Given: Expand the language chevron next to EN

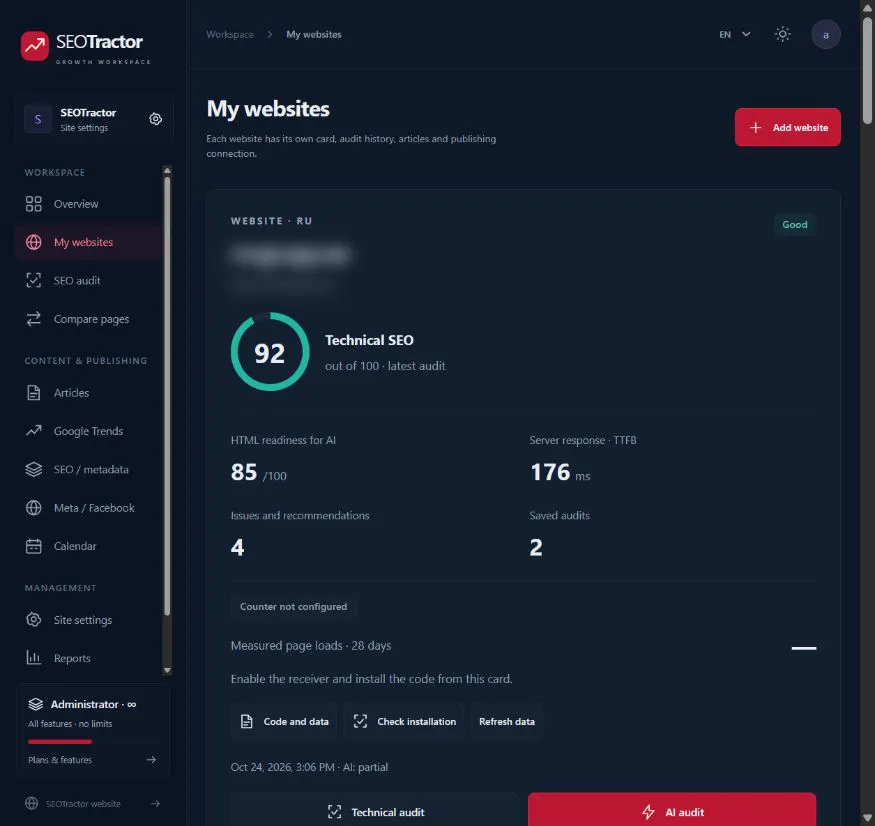Looking at the screenshot, I should pyautogui.click(x=746, y=35).
